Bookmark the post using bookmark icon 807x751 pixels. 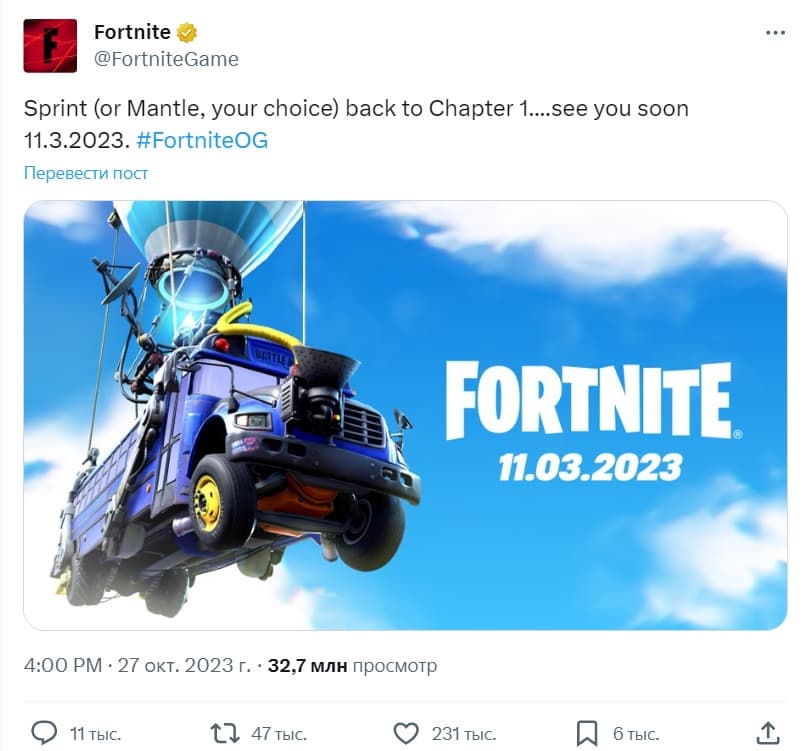click(587, 733)
